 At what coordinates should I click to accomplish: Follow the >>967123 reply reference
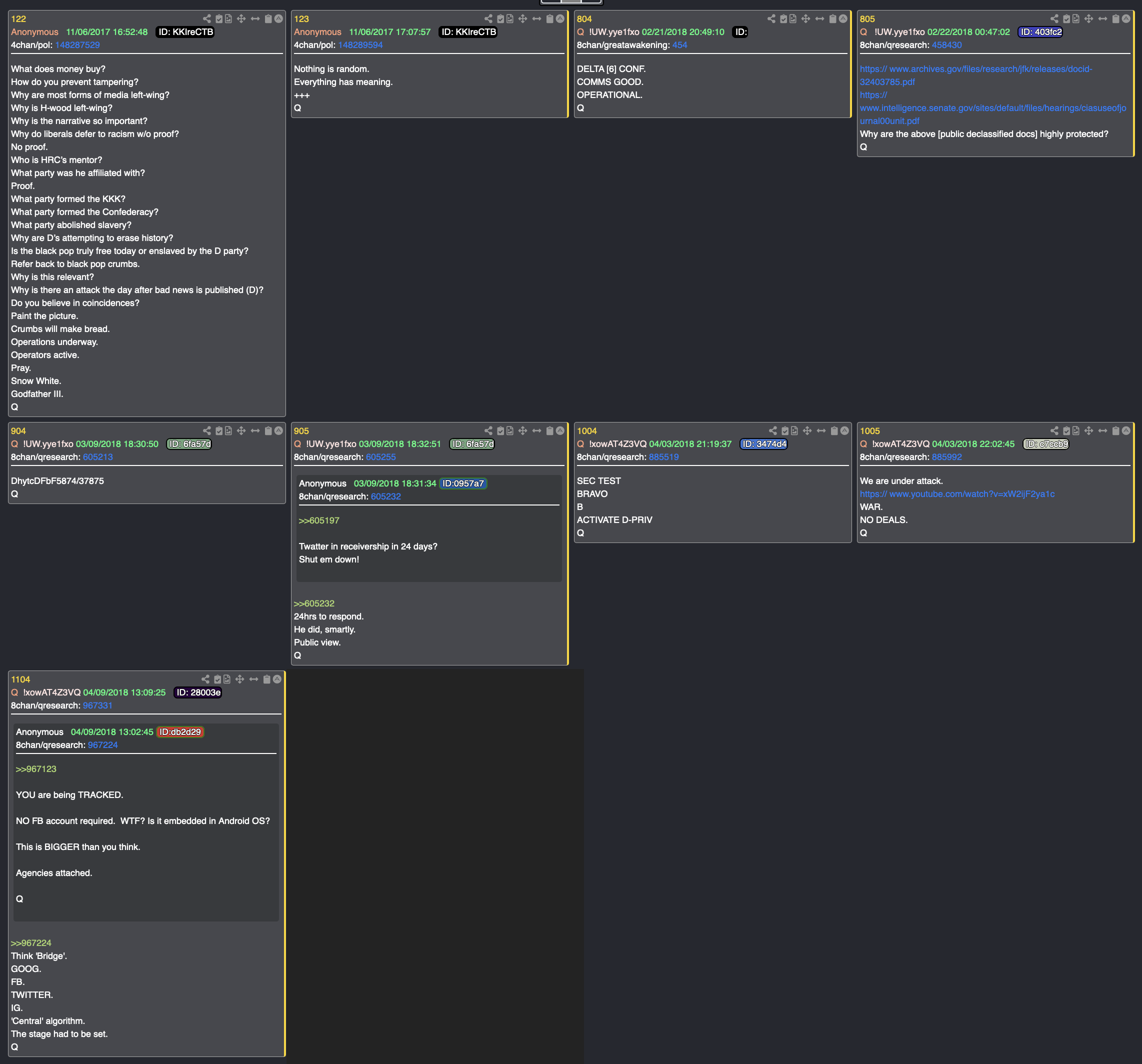coord(36,768)
